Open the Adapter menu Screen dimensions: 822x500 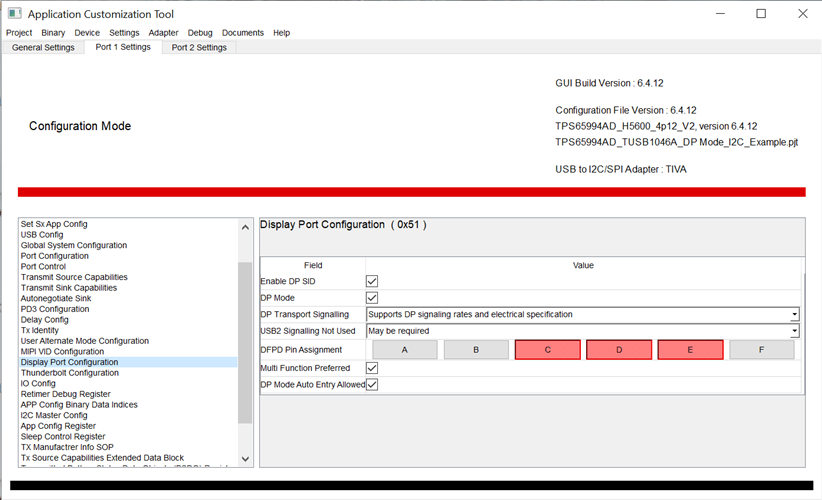(163, 32)
